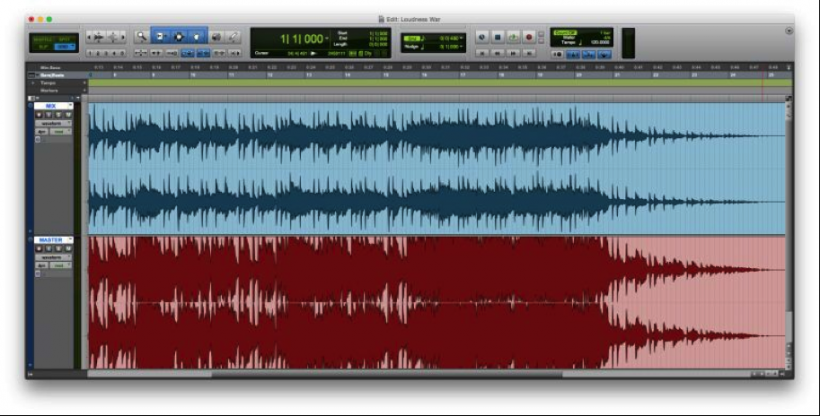The width and height of the screenshot is (820, 416).
Task: Enable Slip edit mode
Action: (x=43, y=48)
